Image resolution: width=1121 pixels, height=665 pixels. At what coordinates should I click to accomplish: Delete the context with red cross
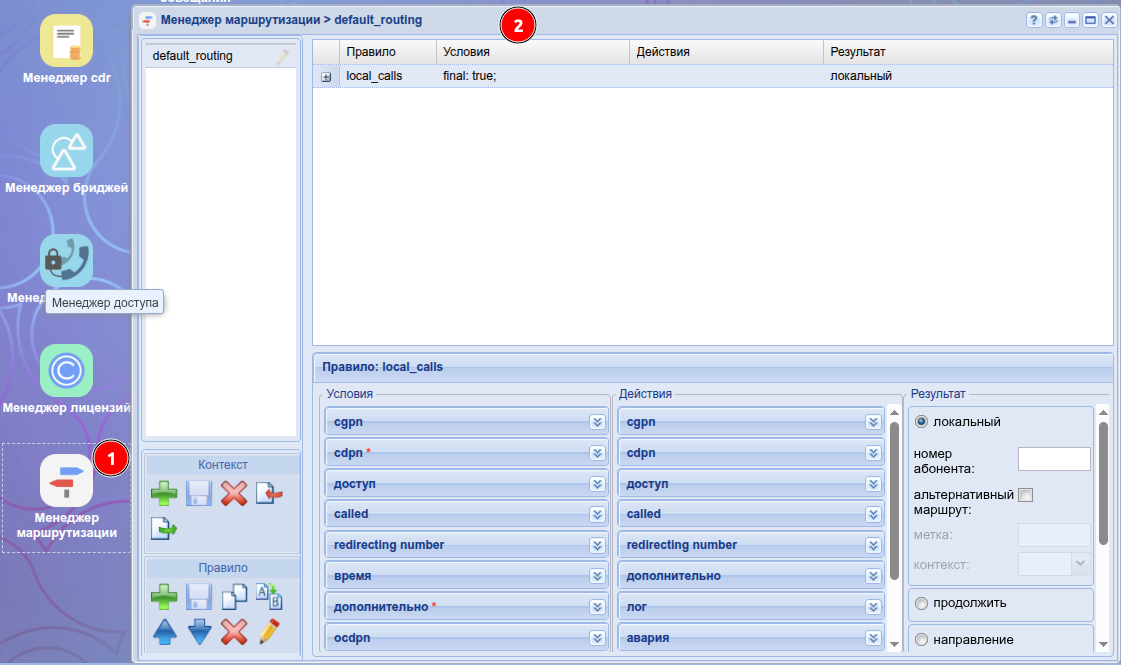[234, 493]
